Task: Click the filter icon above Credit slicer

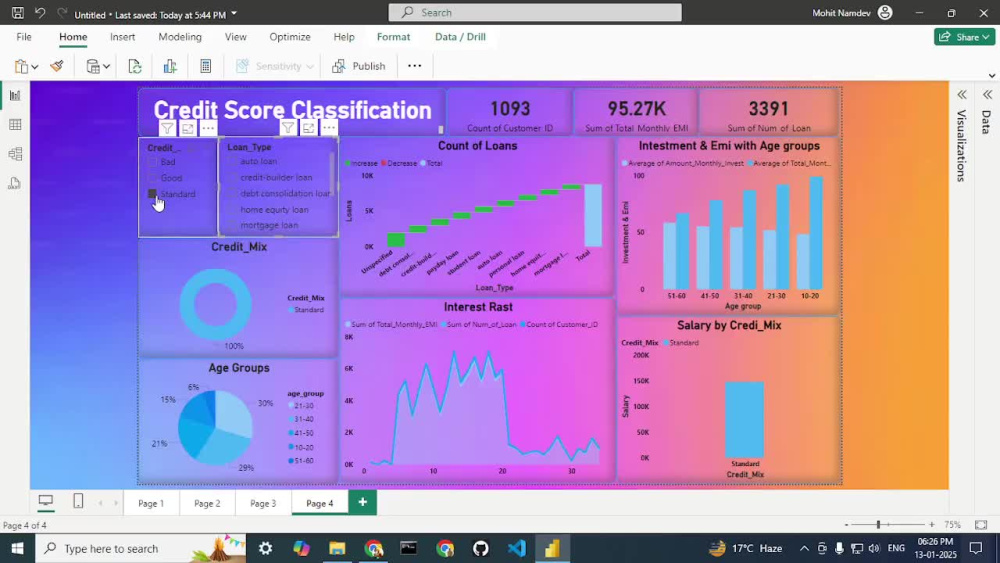Action: [x=167, y=128]
